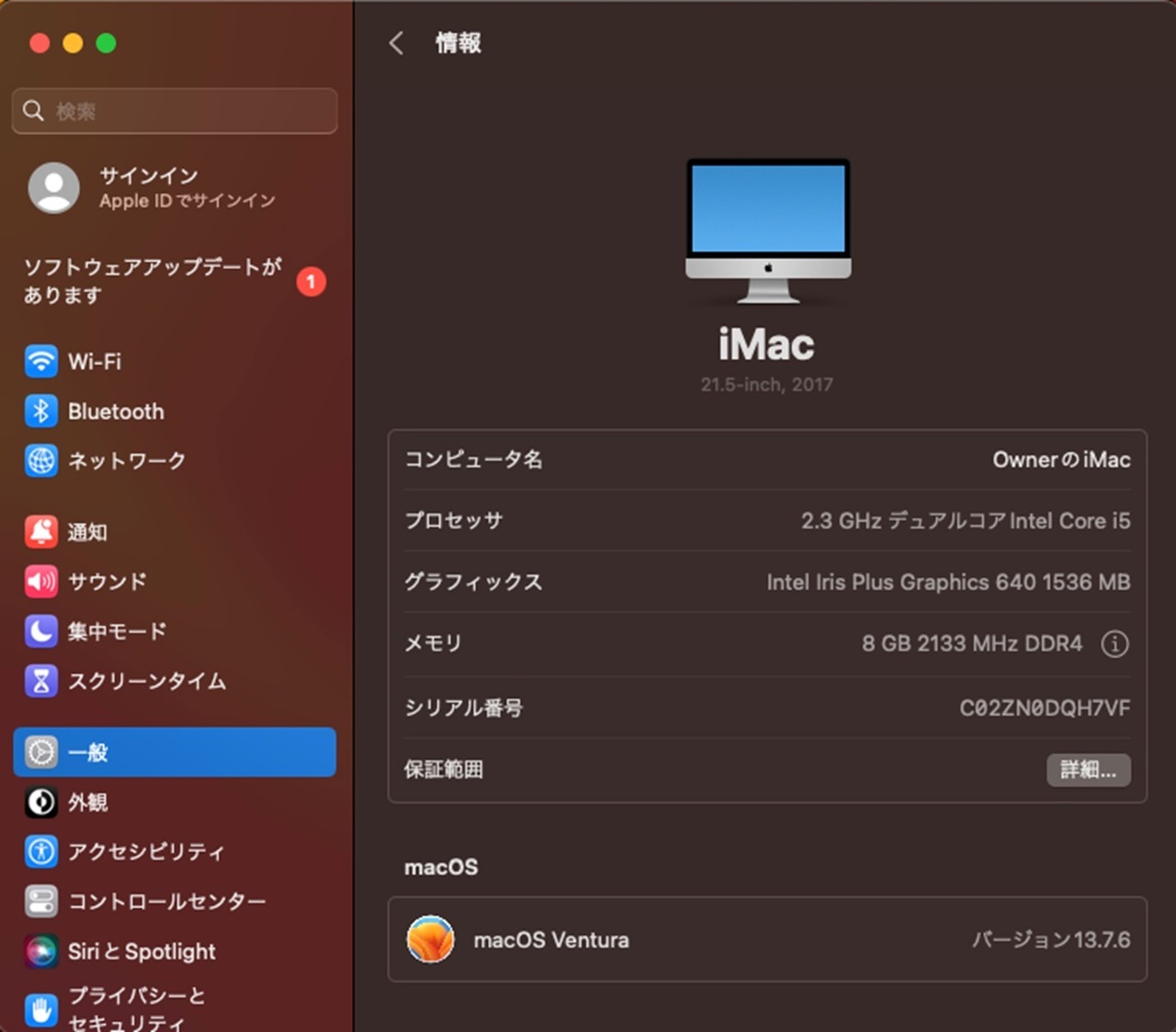Image resolution: width=1176 pixels, height=1032 pixels.
Task: Click the 保証範囲 label
Action: click(x=444, y=769)
